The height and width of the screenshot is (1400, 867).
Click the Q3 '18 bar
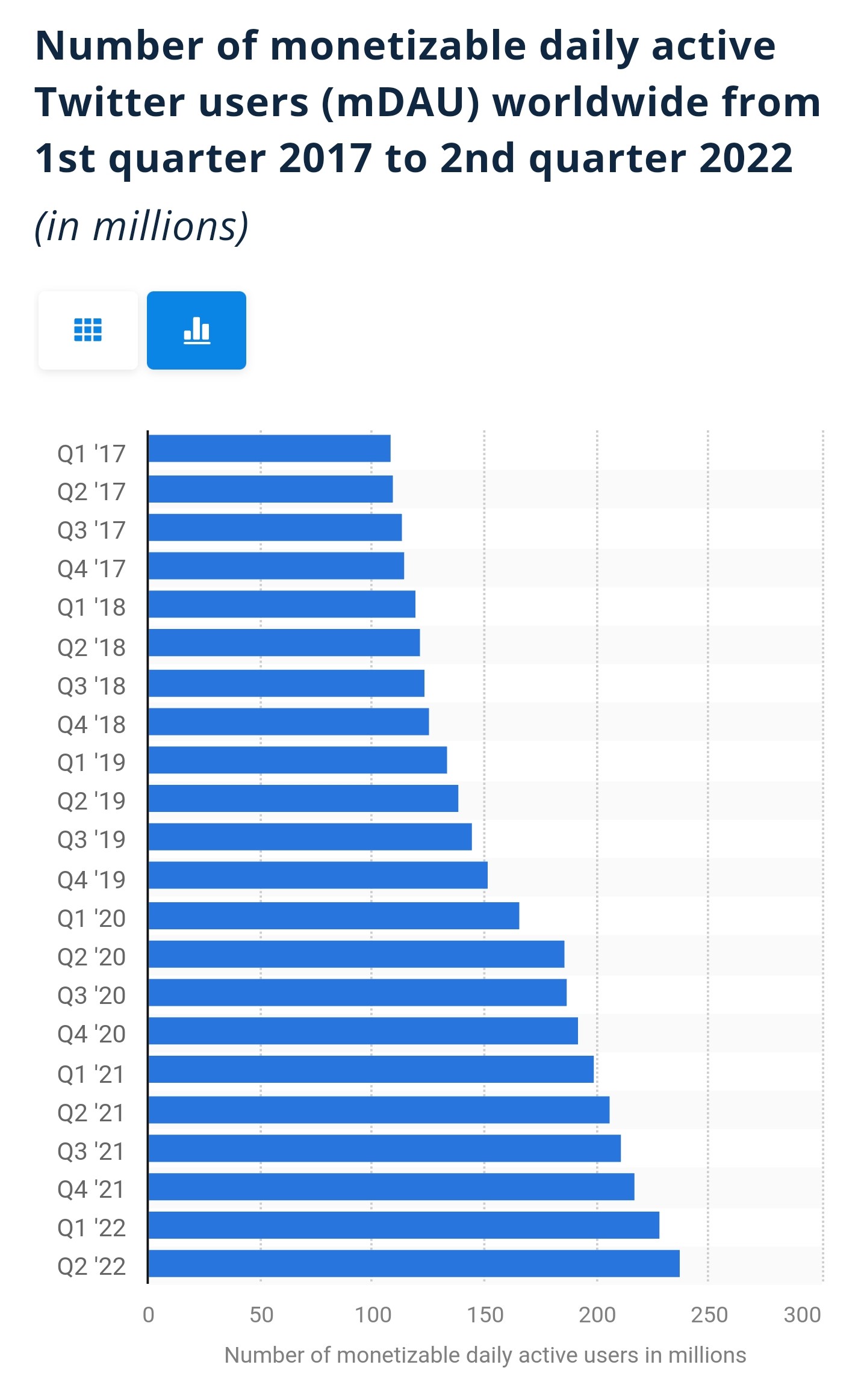click(287, 683)
